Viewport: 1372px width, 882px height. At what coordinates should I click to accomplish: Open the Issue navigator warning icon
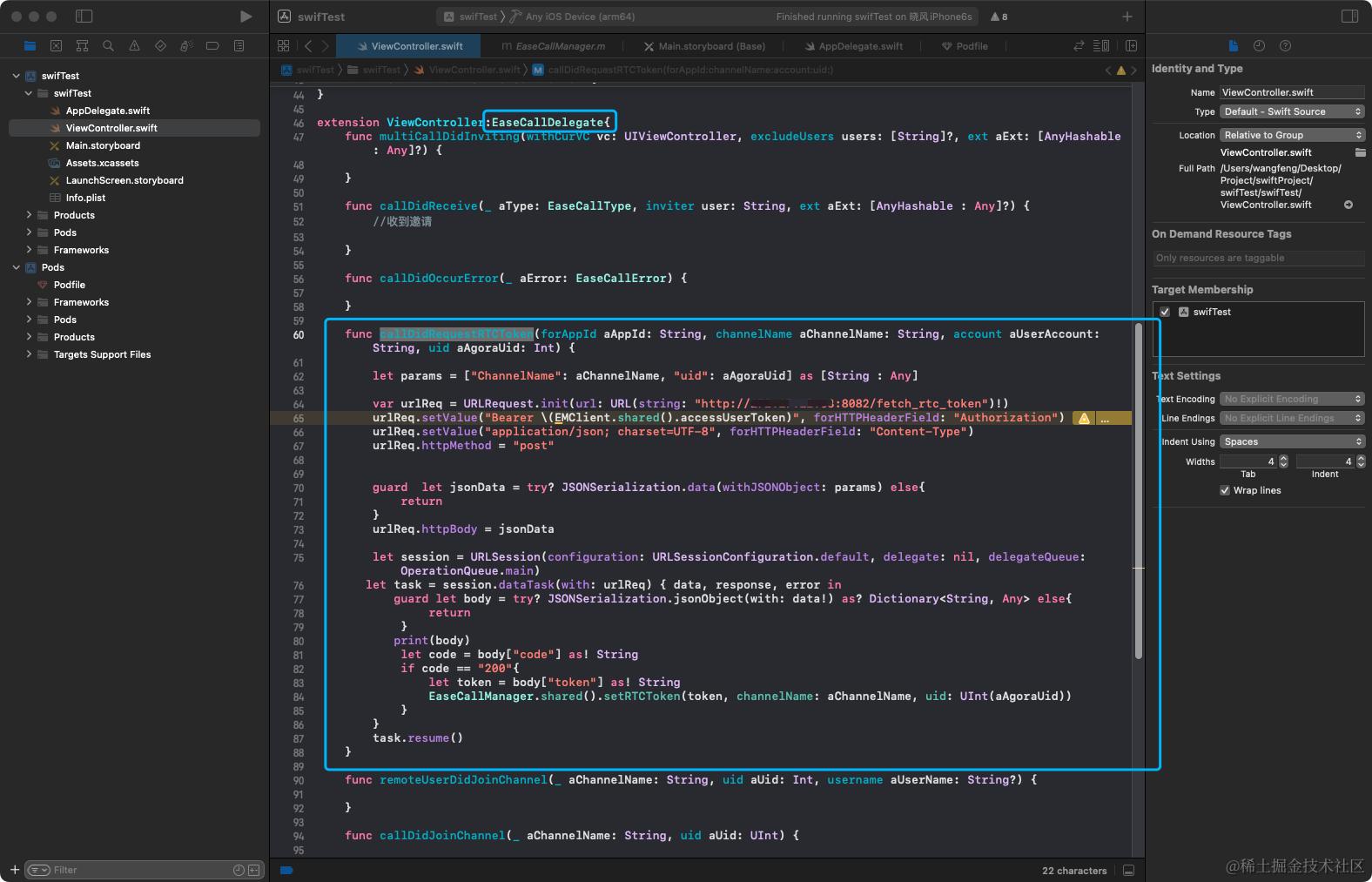tap(134, 46)
